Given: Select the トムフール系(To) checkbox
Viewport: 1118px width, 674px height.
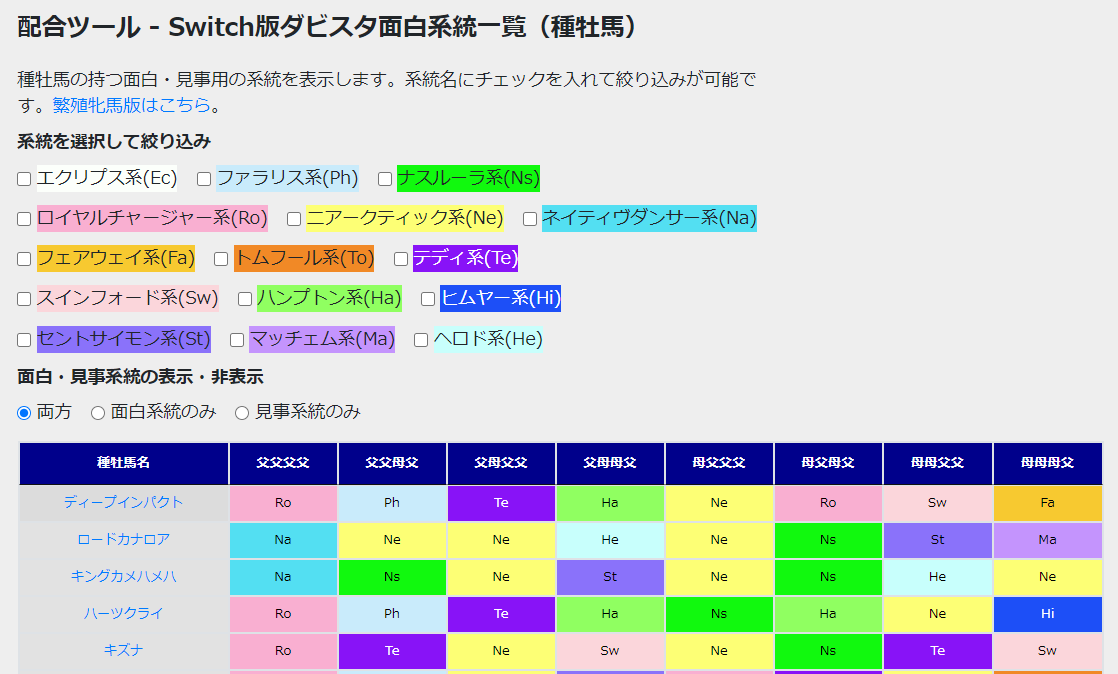Looking at the screenshot, I should pyautogui.click(x=221, y=259).
